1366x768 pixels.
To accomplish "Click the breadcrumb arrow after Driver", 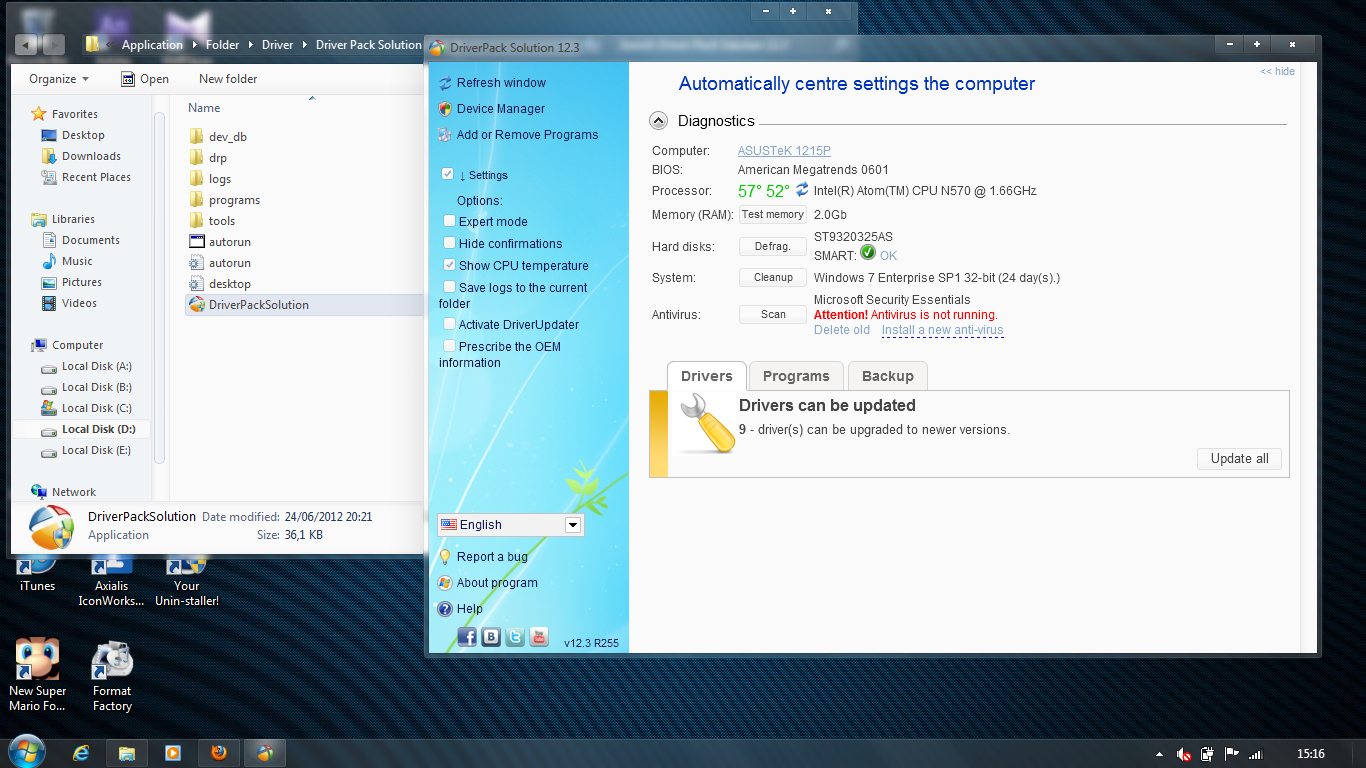I will pyautogui.click(x=304, y=45).
